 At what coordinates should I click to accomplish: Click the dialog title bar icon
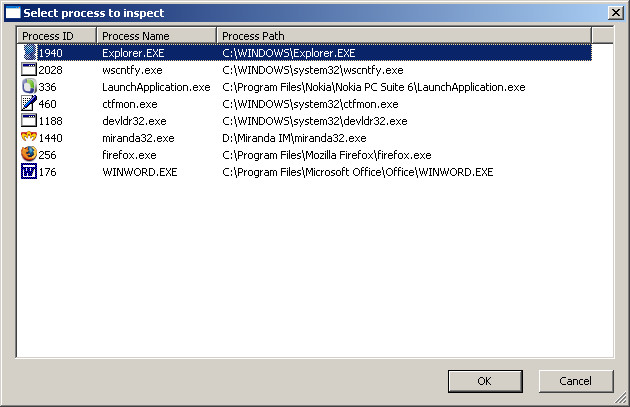coord(12,13)
